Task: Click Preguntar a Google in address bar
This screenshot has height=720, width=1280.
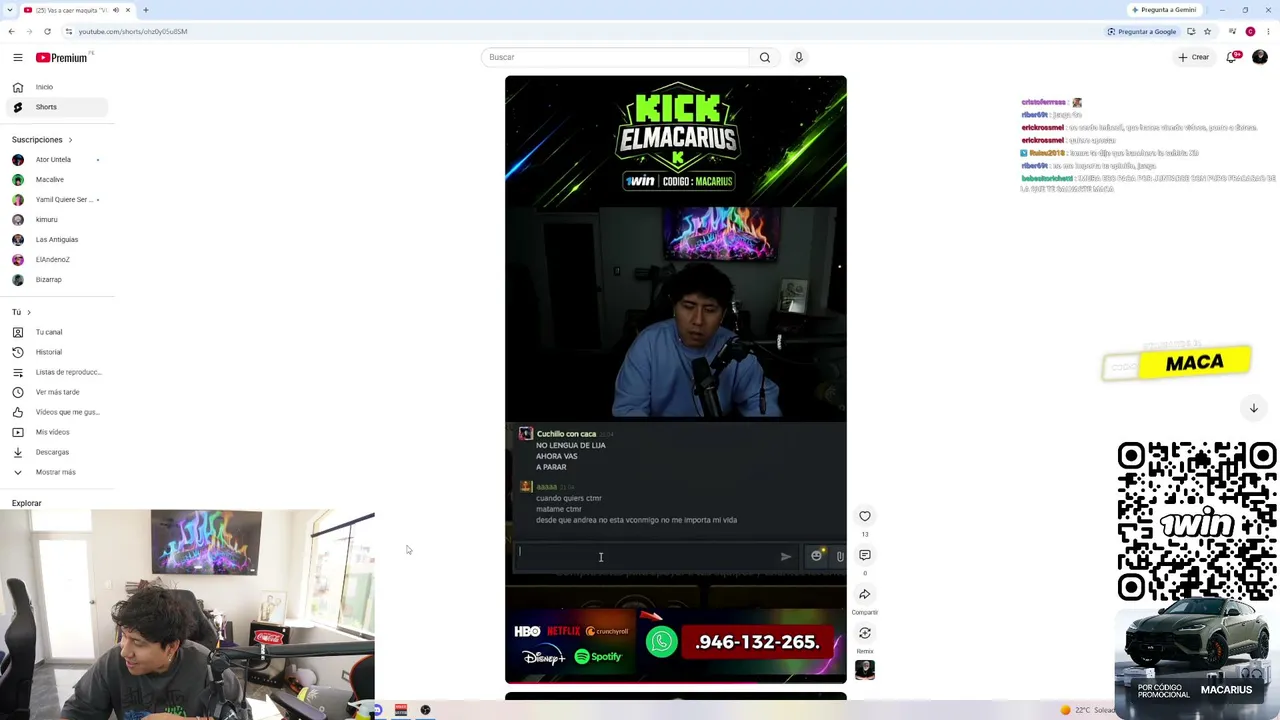Action: click(x=1142, y=31)
